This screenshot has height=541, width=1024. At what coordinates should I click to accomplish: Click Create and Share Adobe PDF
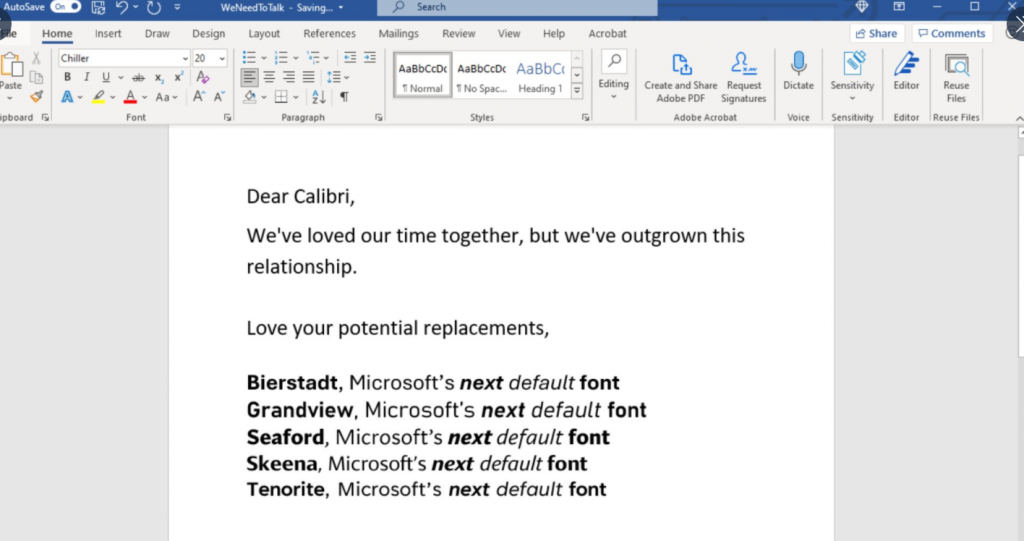[x=680, y=77]
